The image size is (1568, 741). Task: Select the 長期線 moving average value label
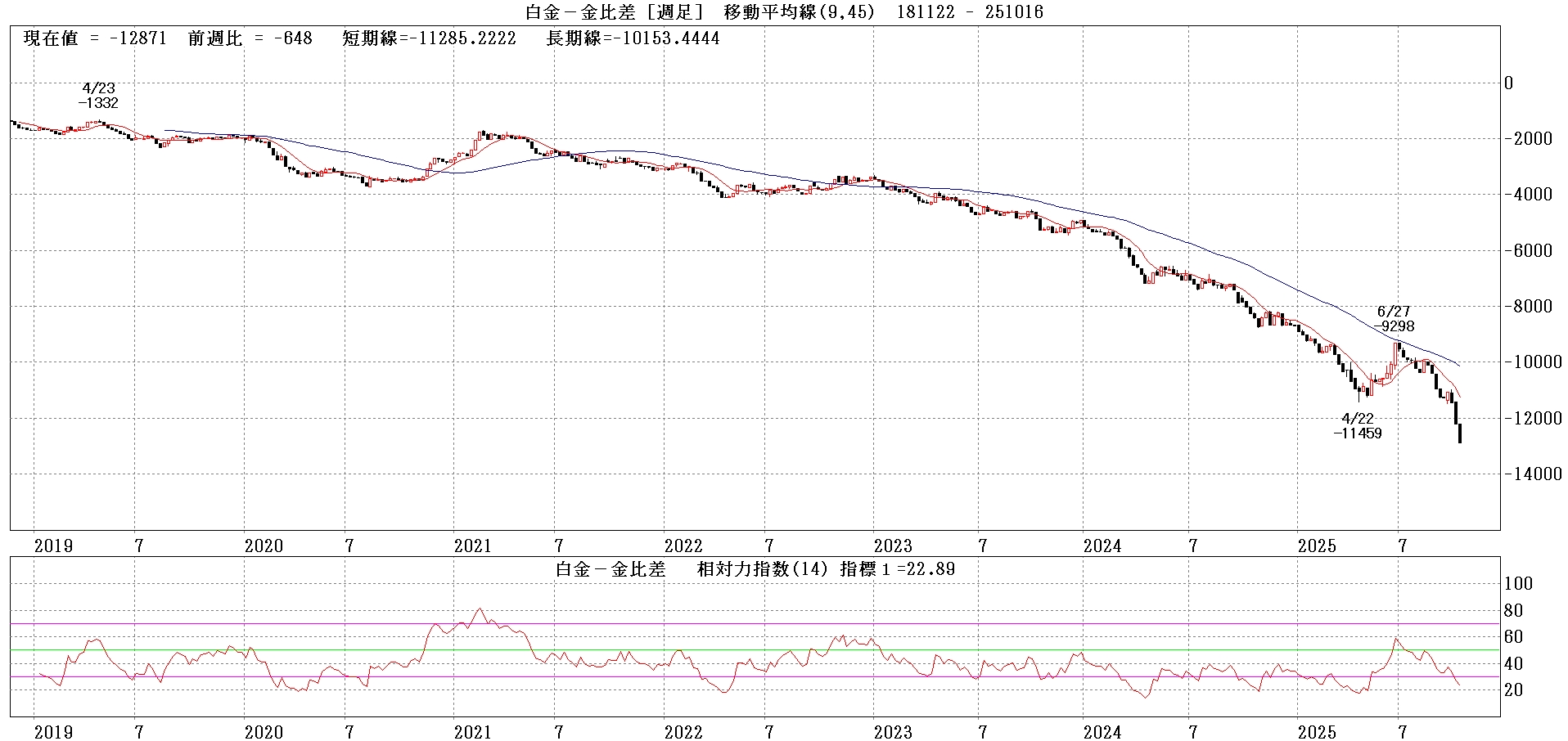[x=633, y=38]
